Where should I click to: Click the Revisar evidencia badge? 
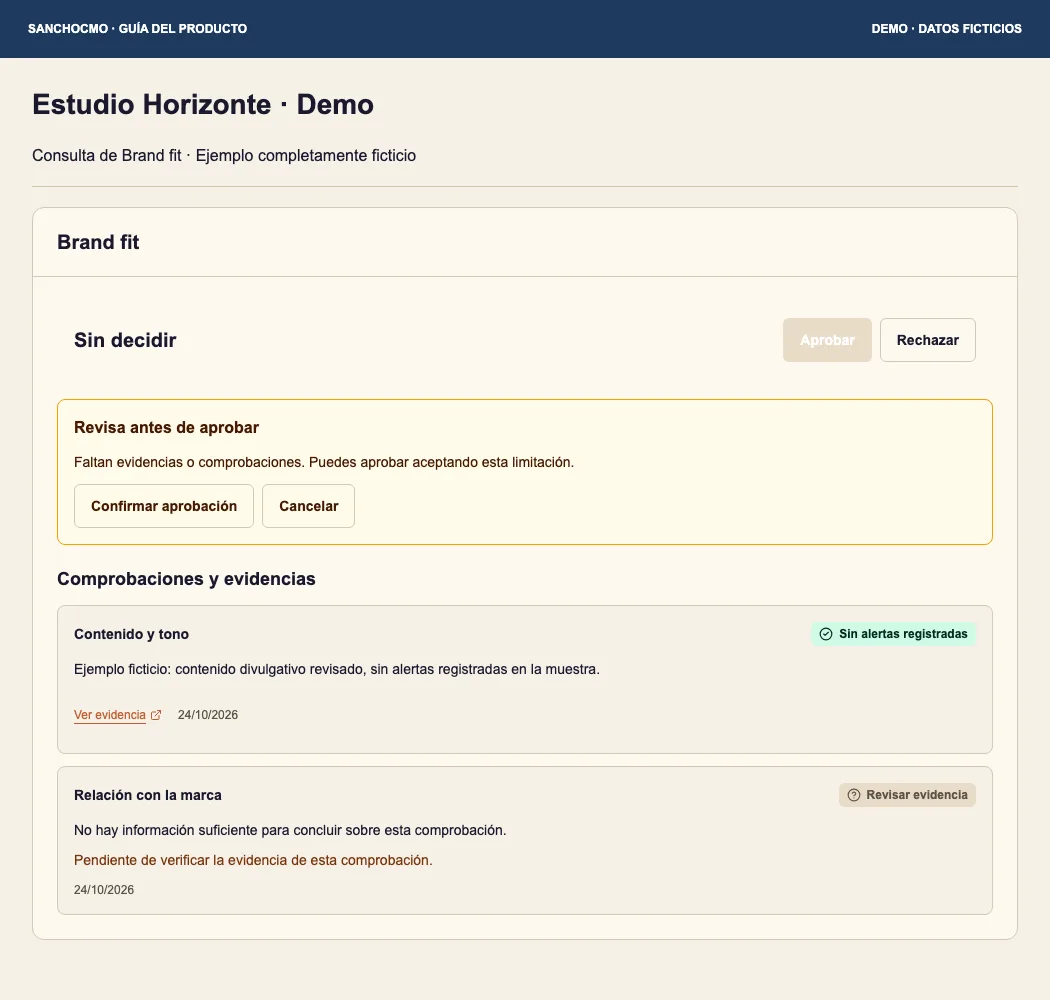(x=907, y=795)
